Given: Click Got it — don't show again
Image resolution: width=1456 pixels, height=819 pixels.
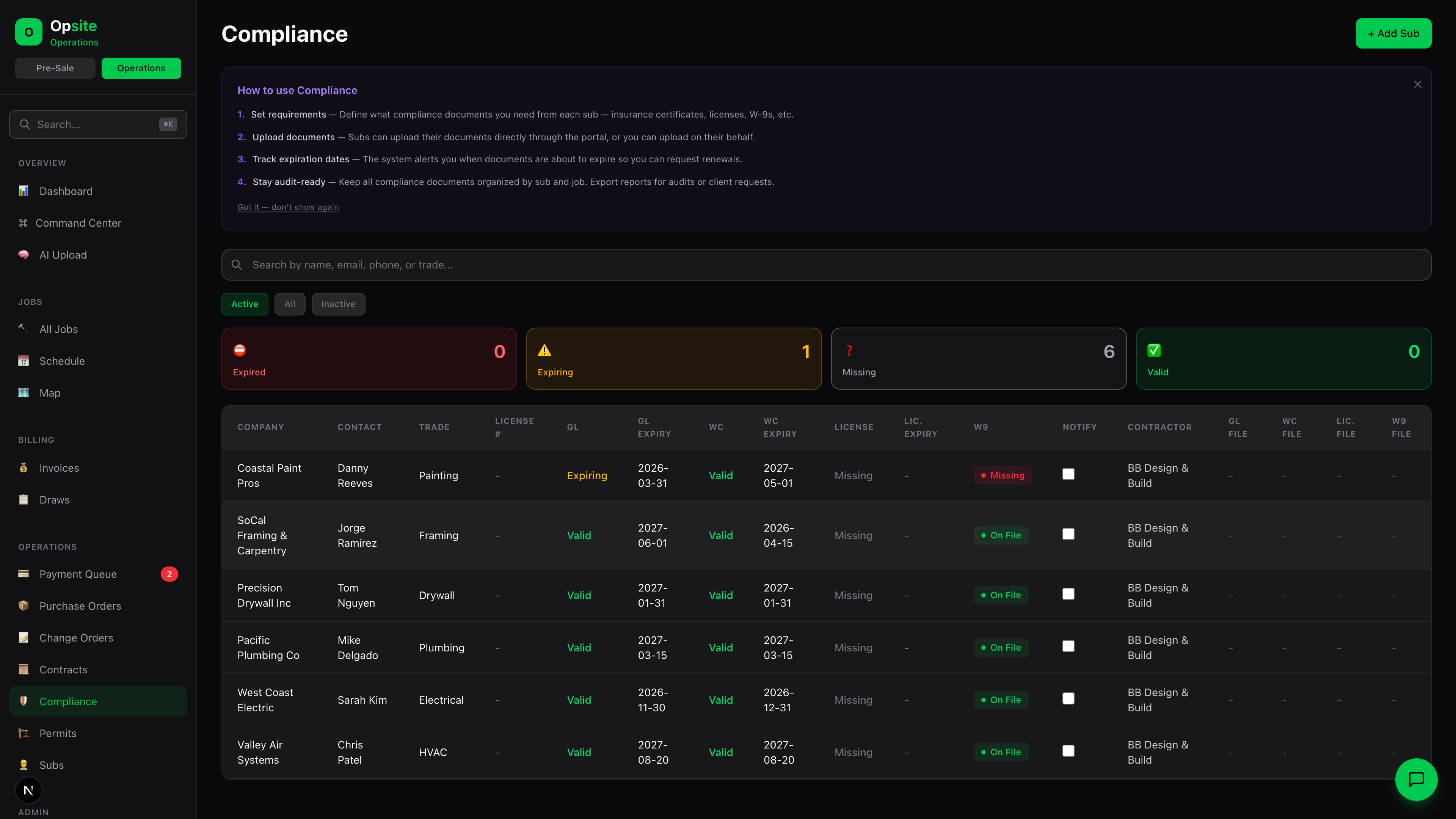Looking at the screenshot, I should (x=288, y=207).
